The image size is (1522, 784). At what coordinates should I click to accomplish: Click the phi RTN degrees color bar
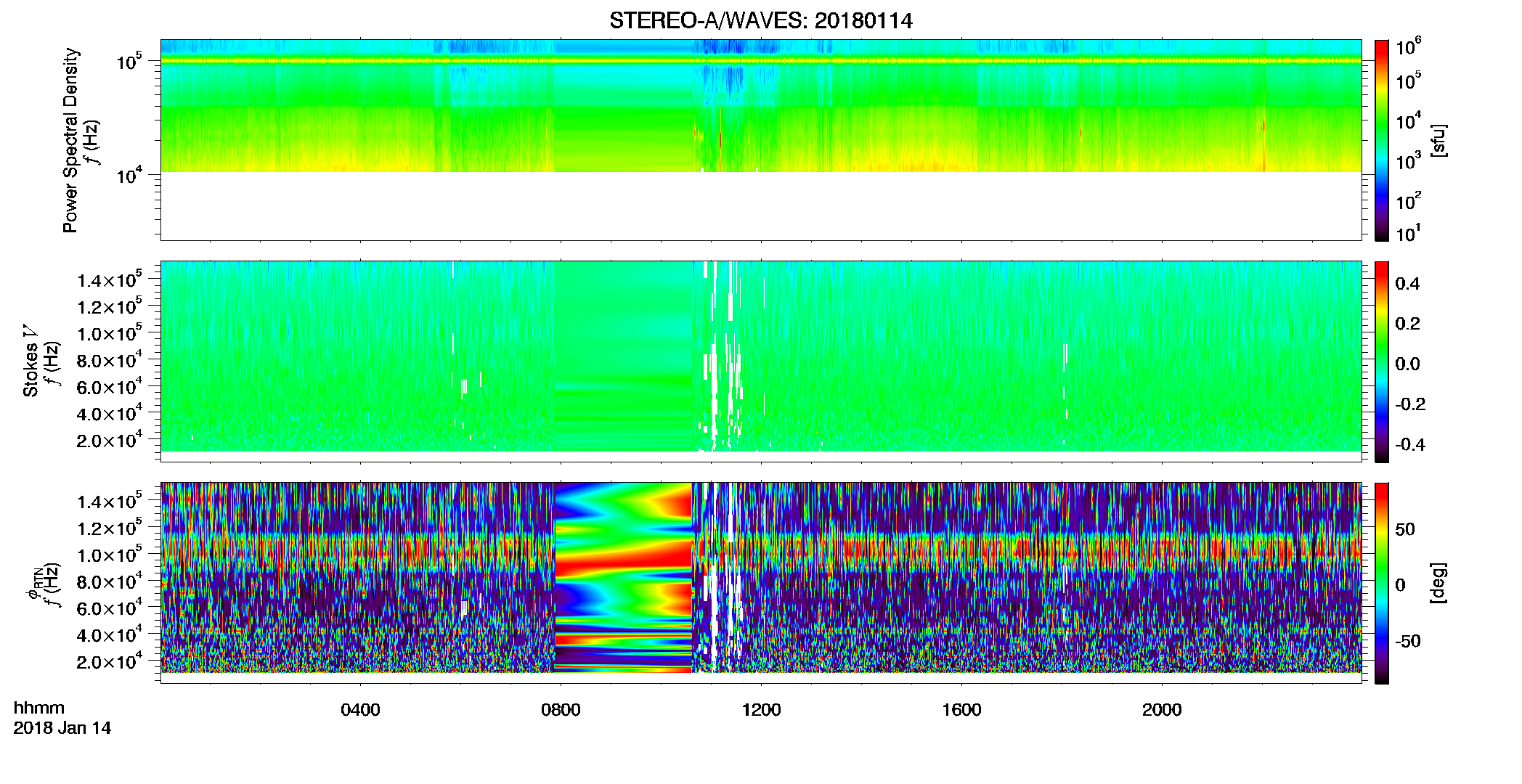coord(1382,583)
